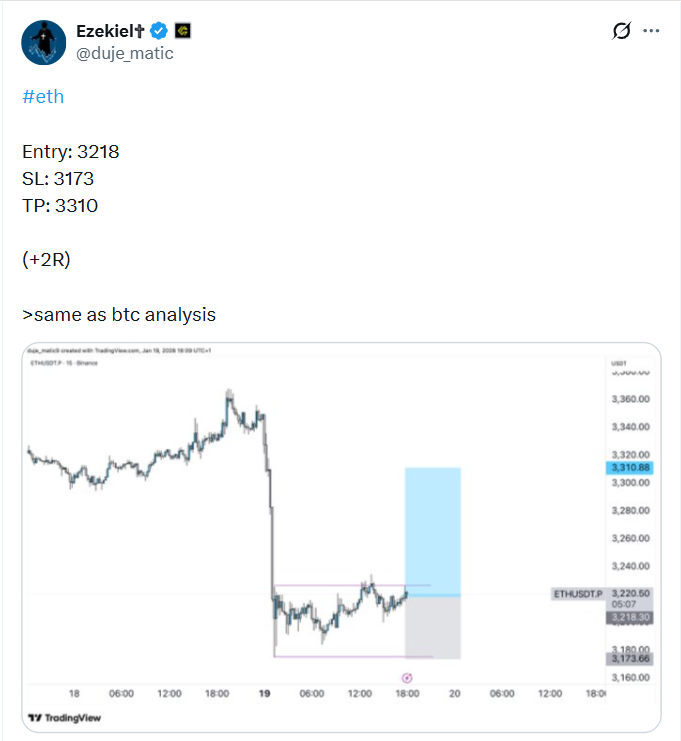Click the Ezekiel display name
Screen dimensions: 681x741
(110, 31)
